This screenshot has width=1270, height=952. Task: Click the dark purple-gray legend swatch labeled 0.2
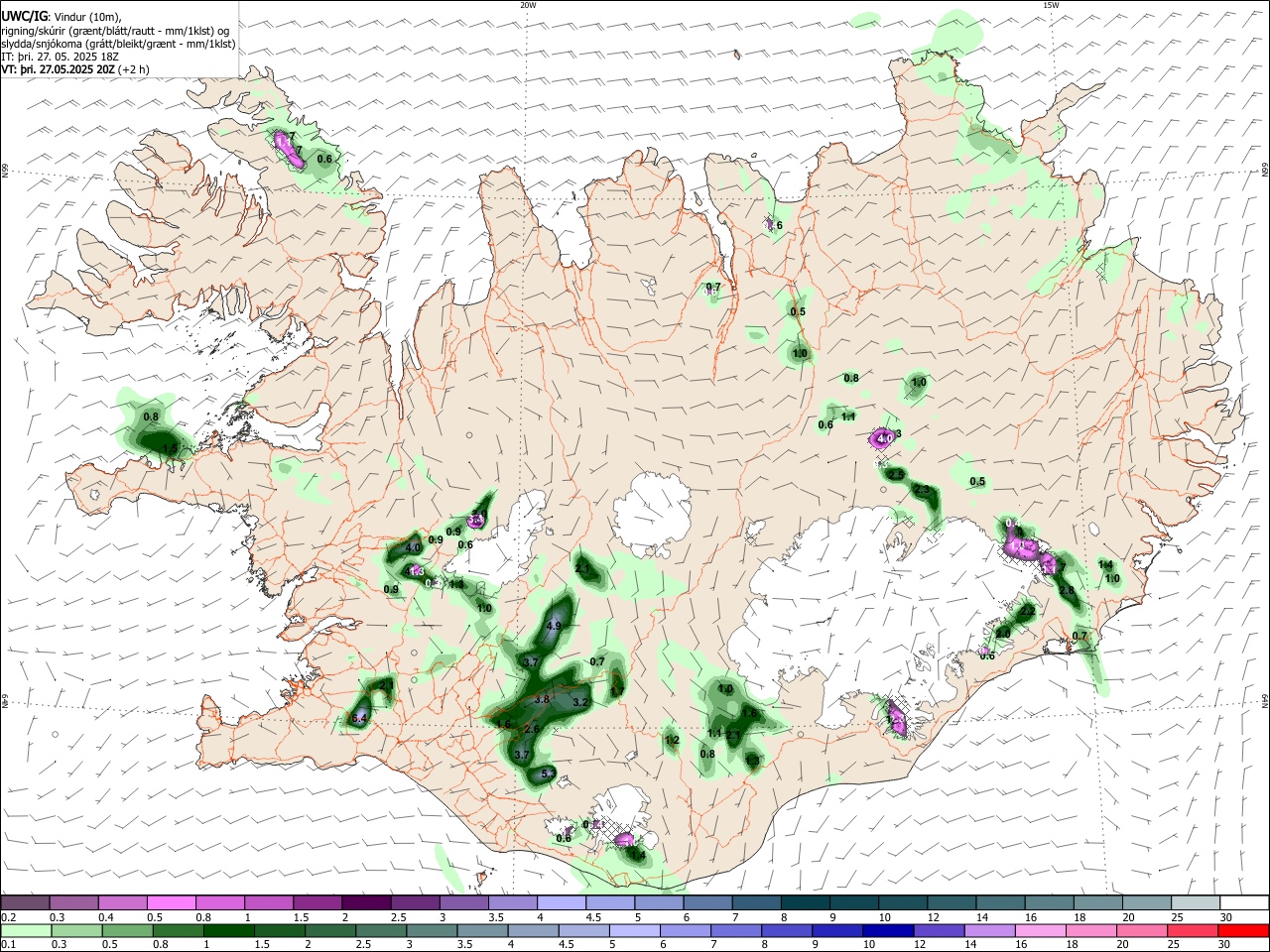(x=25, y=902)
